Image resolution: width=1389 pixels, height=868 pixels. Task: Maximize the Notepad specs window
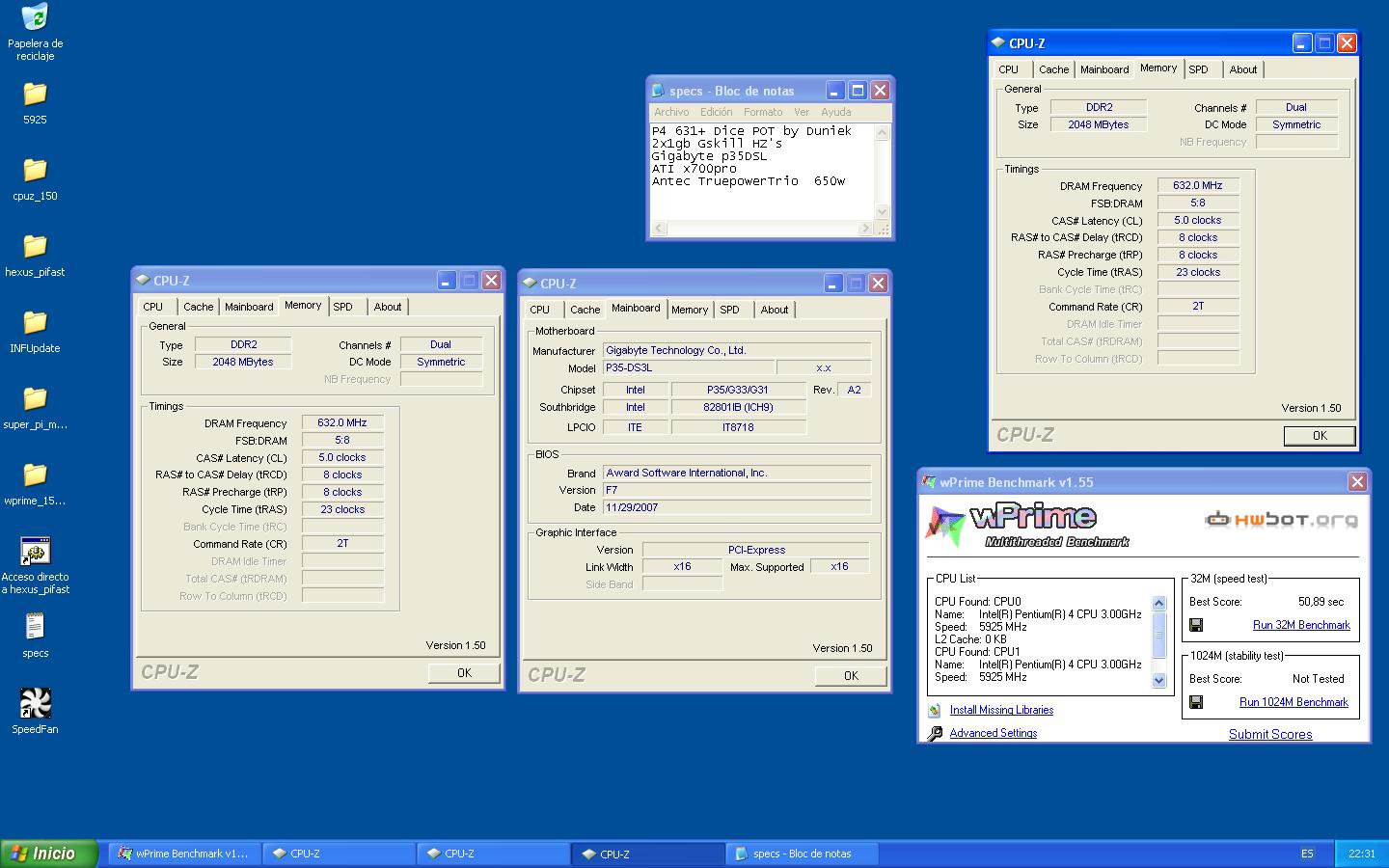pyautogui.click(x=858, y=91)
